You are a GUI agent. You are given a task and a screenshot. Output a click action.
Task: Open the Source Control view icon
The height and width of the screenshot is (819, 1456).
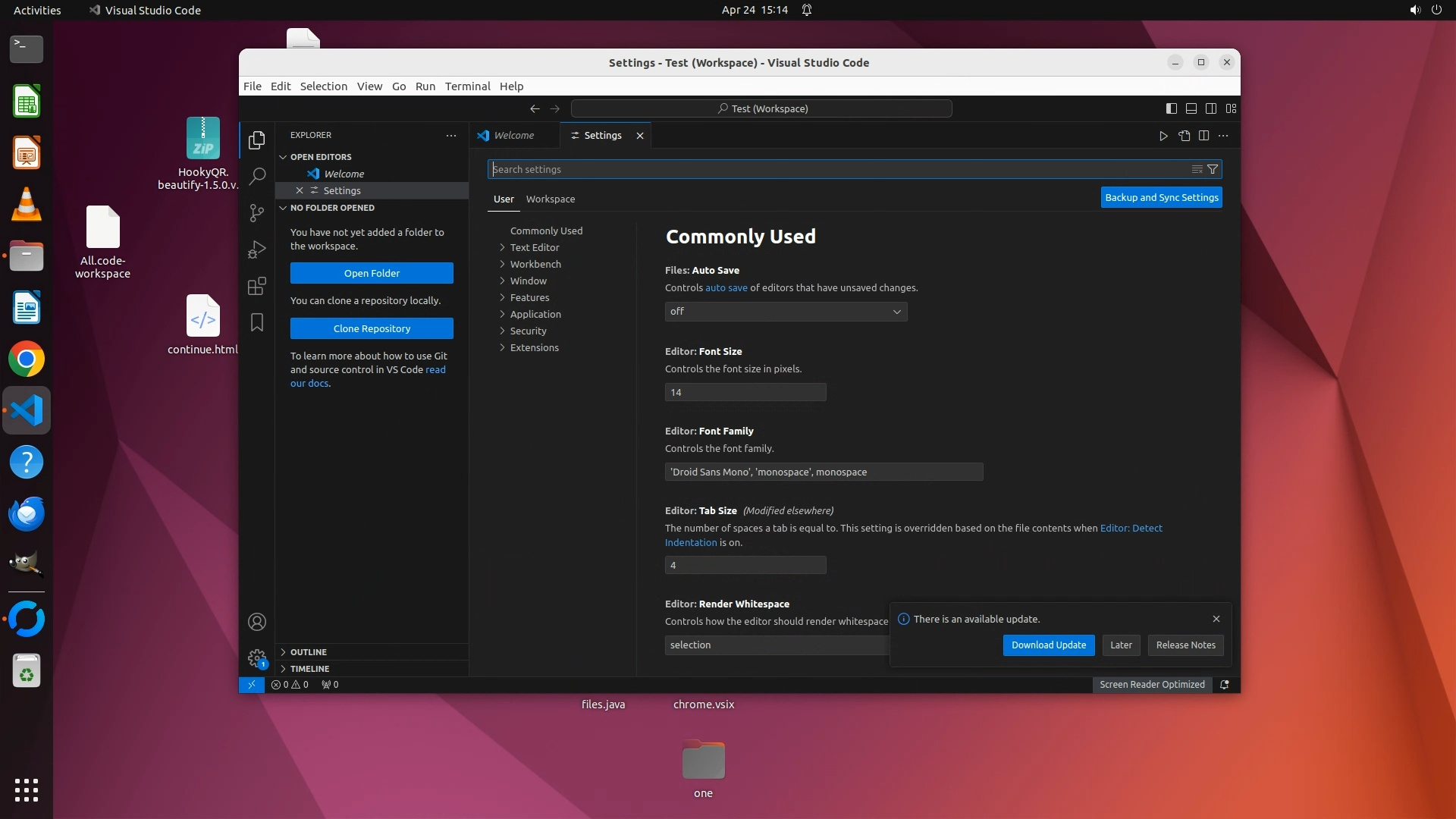[x=257, y=213]
